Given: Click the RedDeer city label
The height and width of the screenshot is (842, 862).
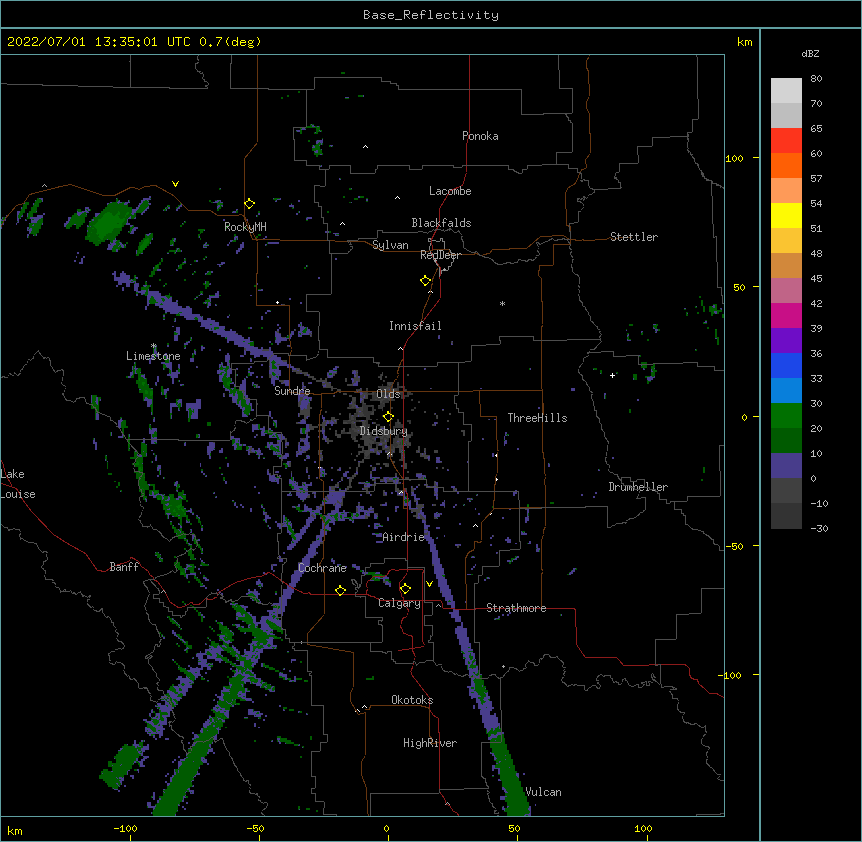Looking at the screenshot, I should pos(440,255).
